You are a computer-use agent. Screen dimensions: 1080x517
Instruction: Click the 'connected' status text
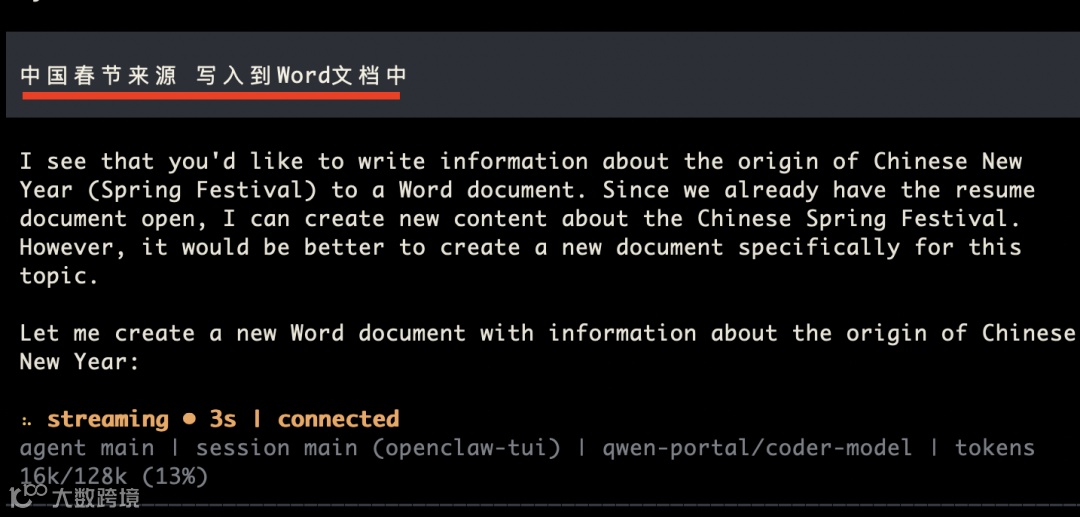point(338,419)
